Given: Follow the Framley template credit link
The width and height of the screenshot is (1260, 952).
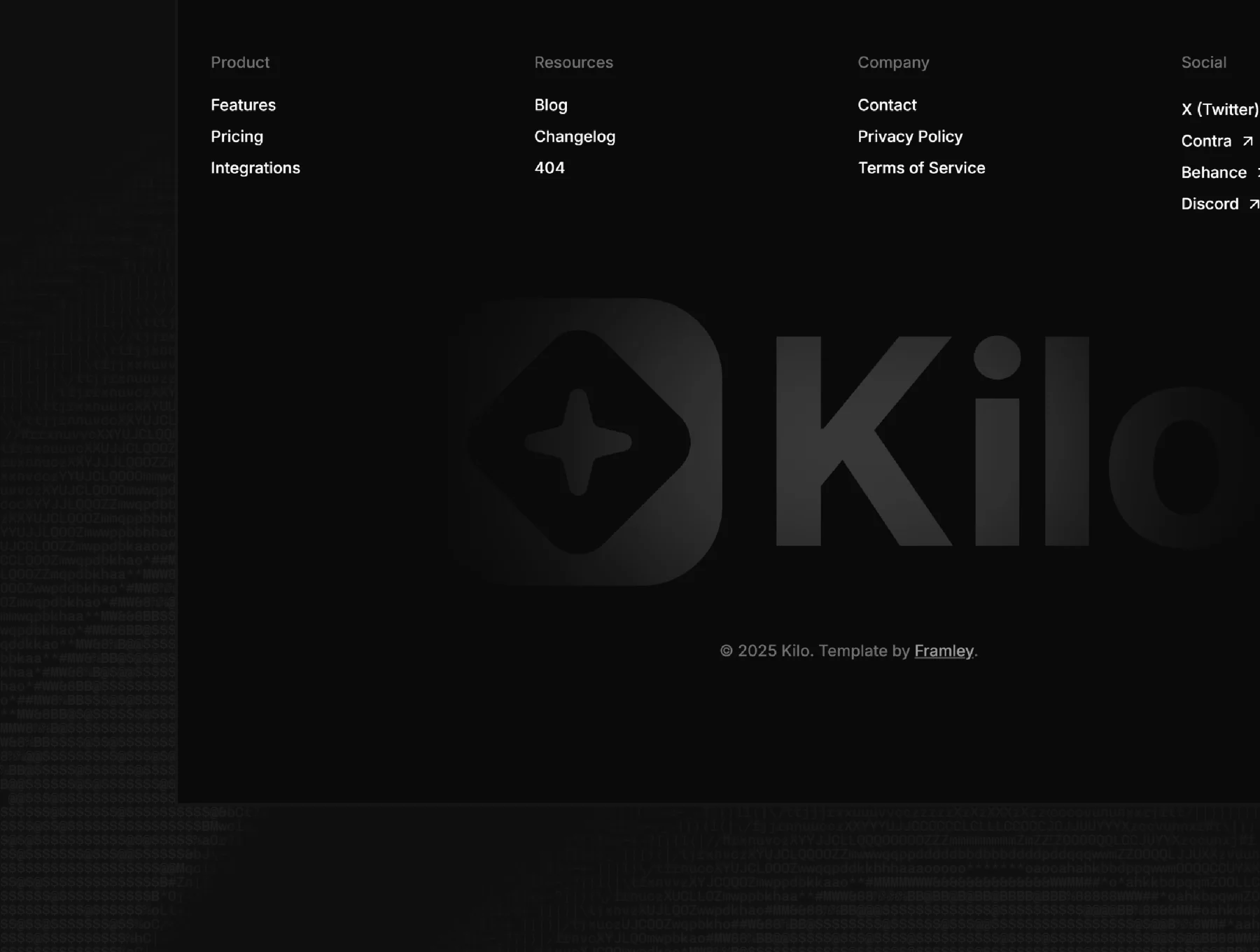Looking at the screenshot, I should 944,651.
